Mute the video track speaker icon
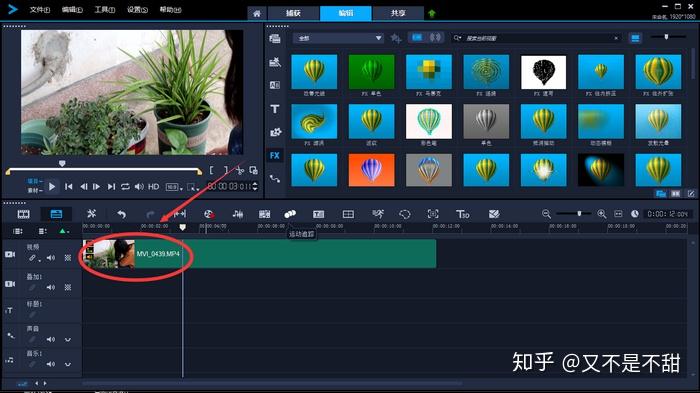This screenshot has height=393, width=700. click(51, 258)
